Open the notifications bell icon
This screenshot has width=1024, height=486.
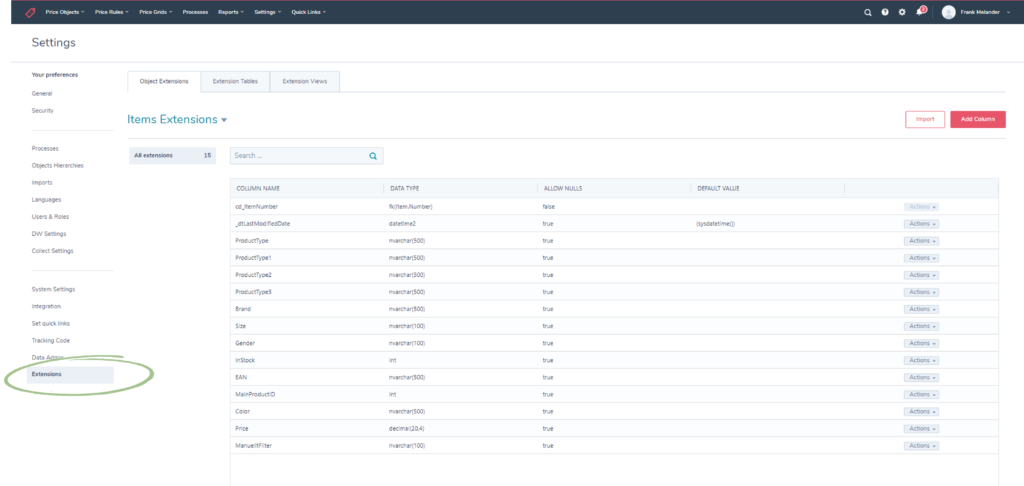point(920,12)
